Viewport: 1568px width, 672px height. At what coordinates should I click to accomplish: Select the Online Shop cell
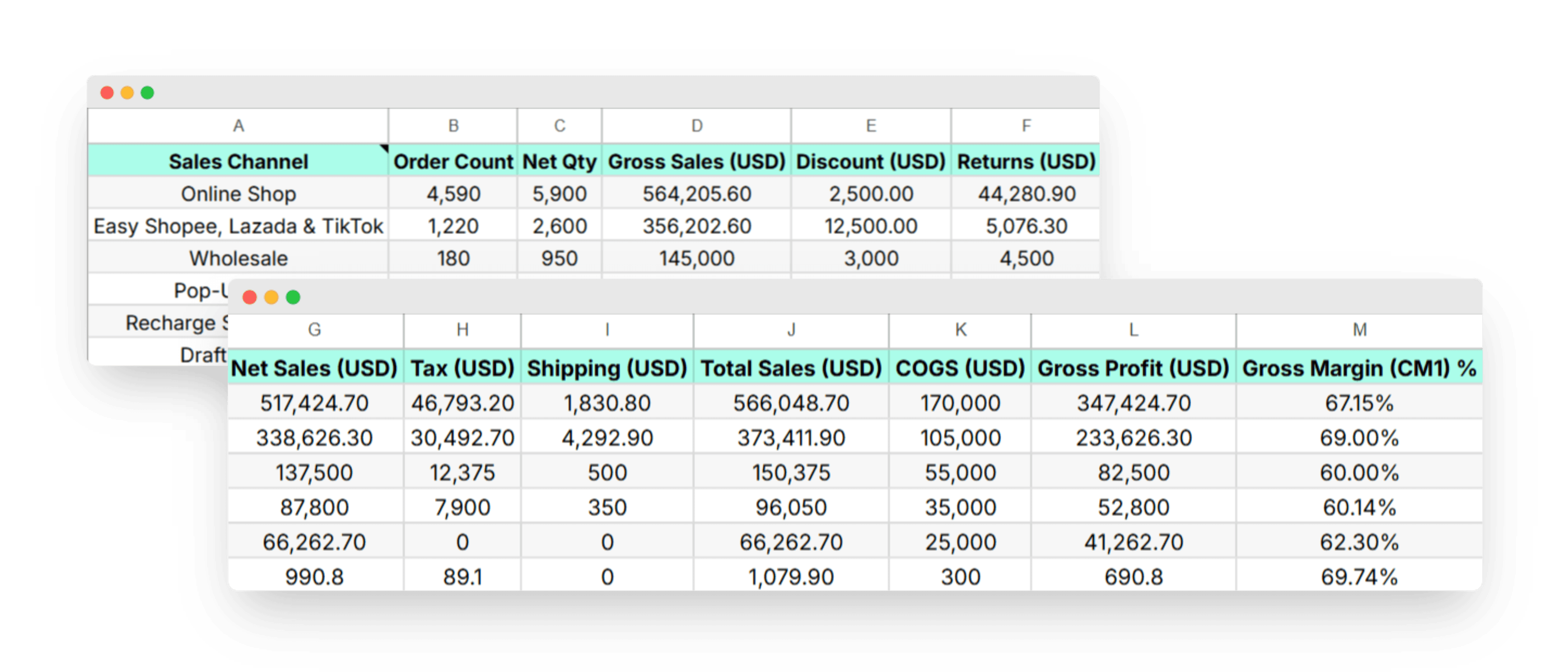pos(238,193)
